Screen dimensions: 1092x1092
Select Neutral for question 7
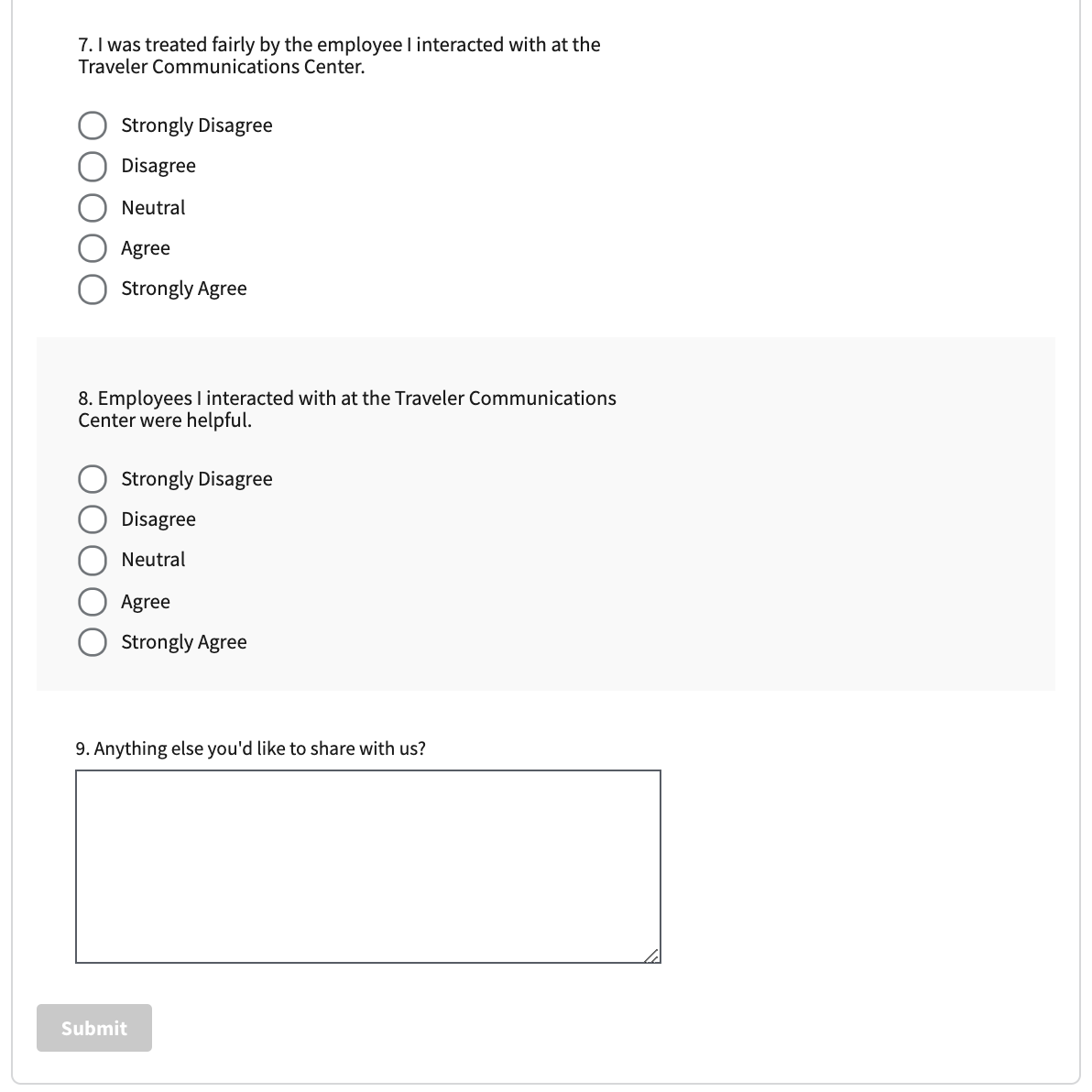(x=92, y=208)
